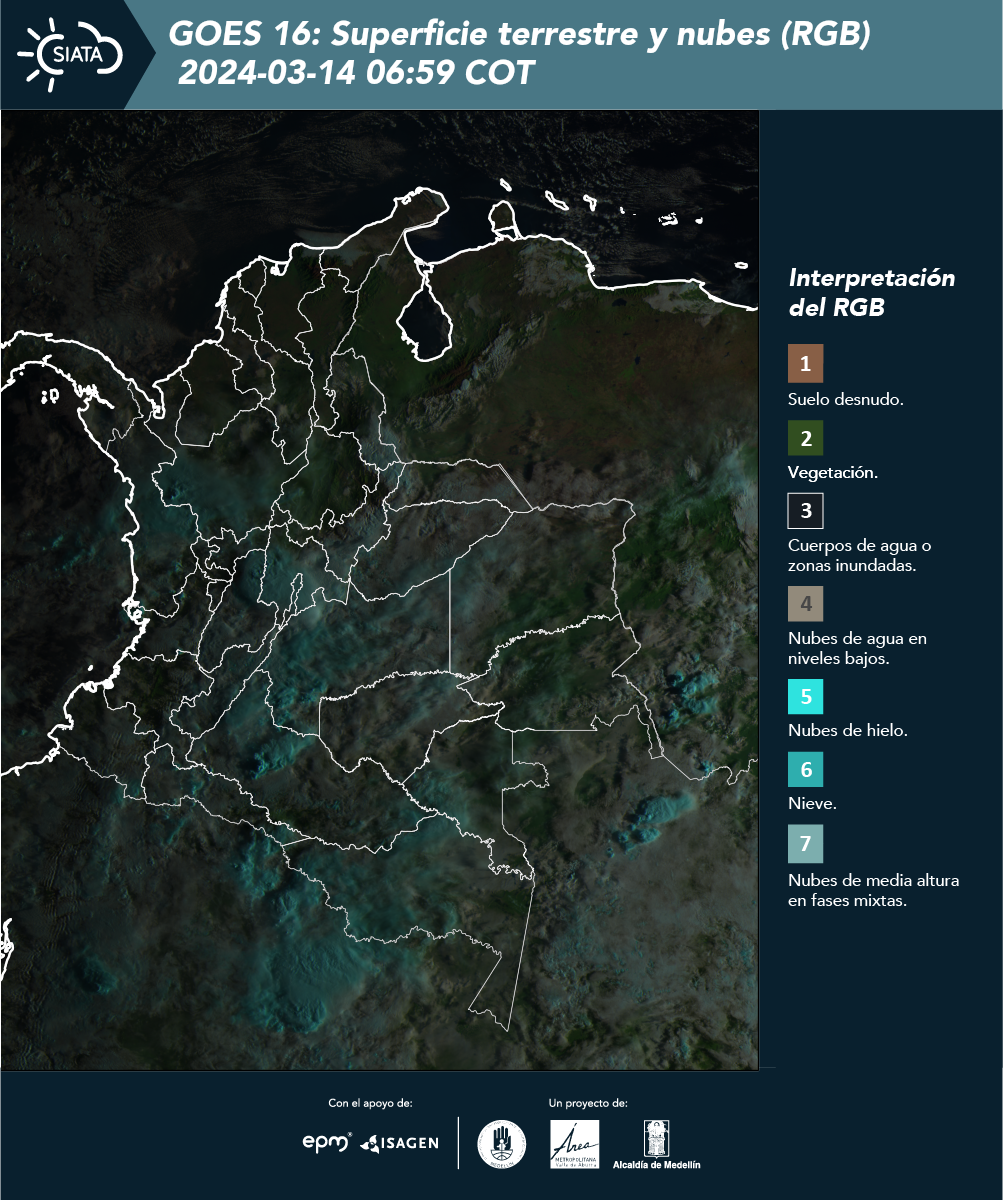Click the 'Nieve.' legend label
The width and height of the screenshot is (1003, 1200).
click(812, 804)
